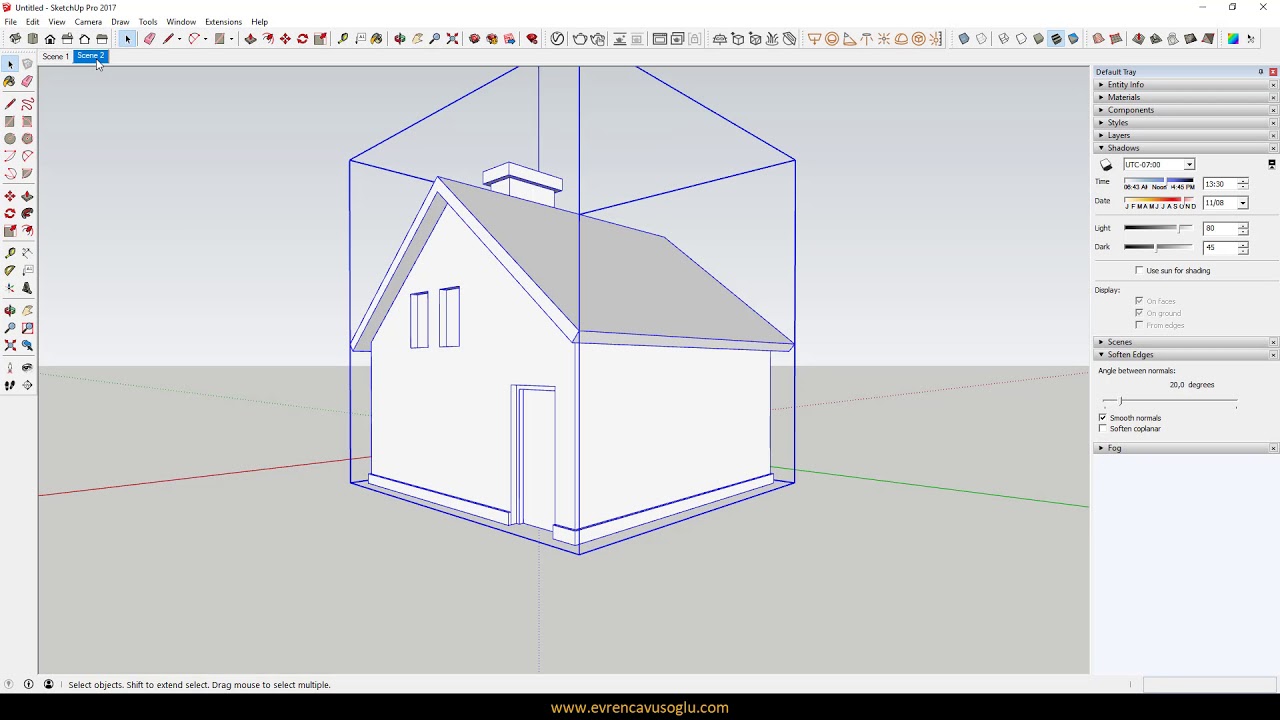Select the Freehand tool in left toolbar
1280x720 pixels.
click(x=27, y=104)
